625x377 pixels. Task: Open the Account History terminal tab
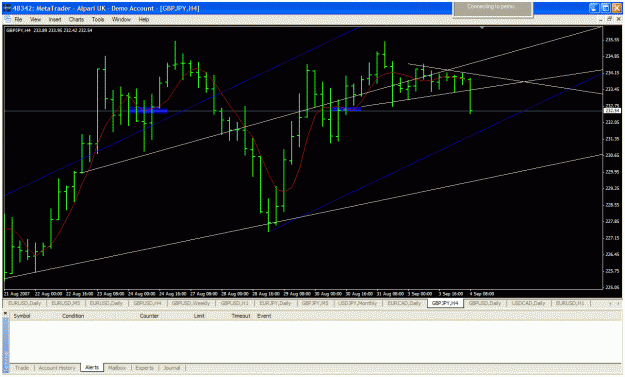pyautogui.click(x=57, y=368)
